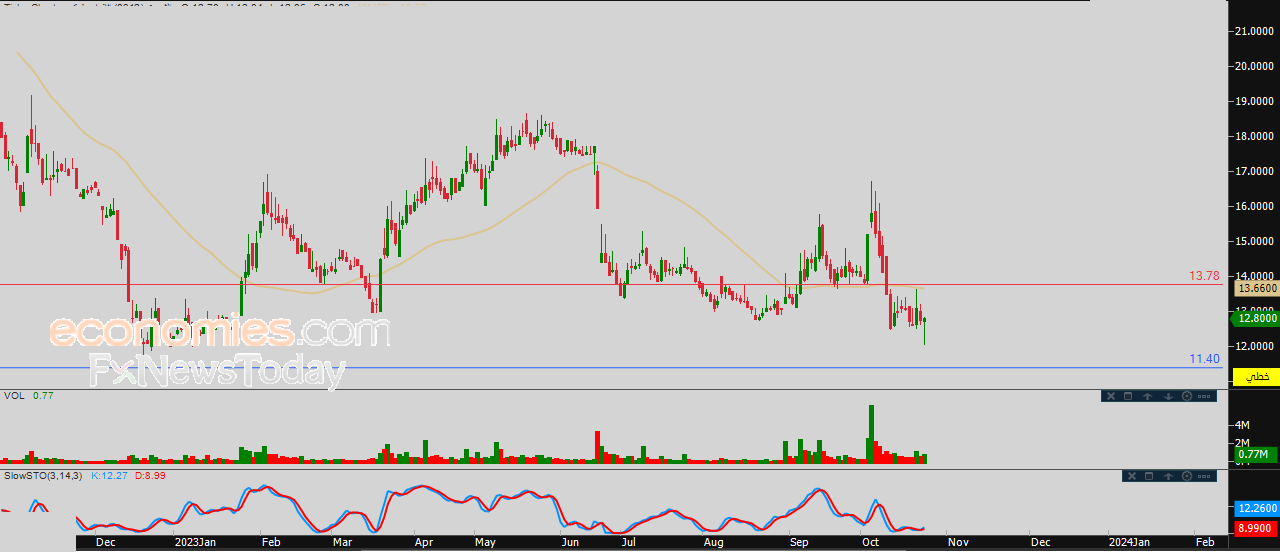Screen dimensions: 1280x552
Task: Click the blue 12.2600 stochastic K tag
Action: [x=1257, y=508]
